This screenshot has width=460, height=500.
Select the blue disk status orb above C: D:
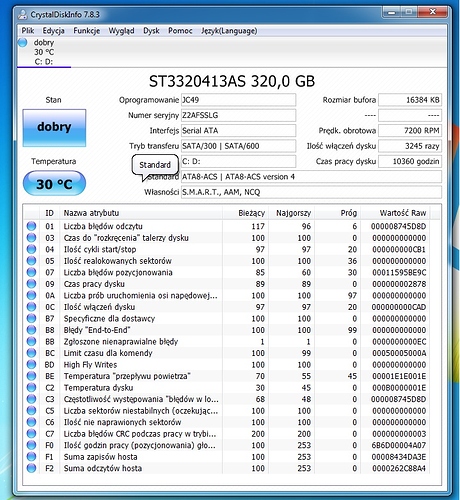(x=23, y=43)
